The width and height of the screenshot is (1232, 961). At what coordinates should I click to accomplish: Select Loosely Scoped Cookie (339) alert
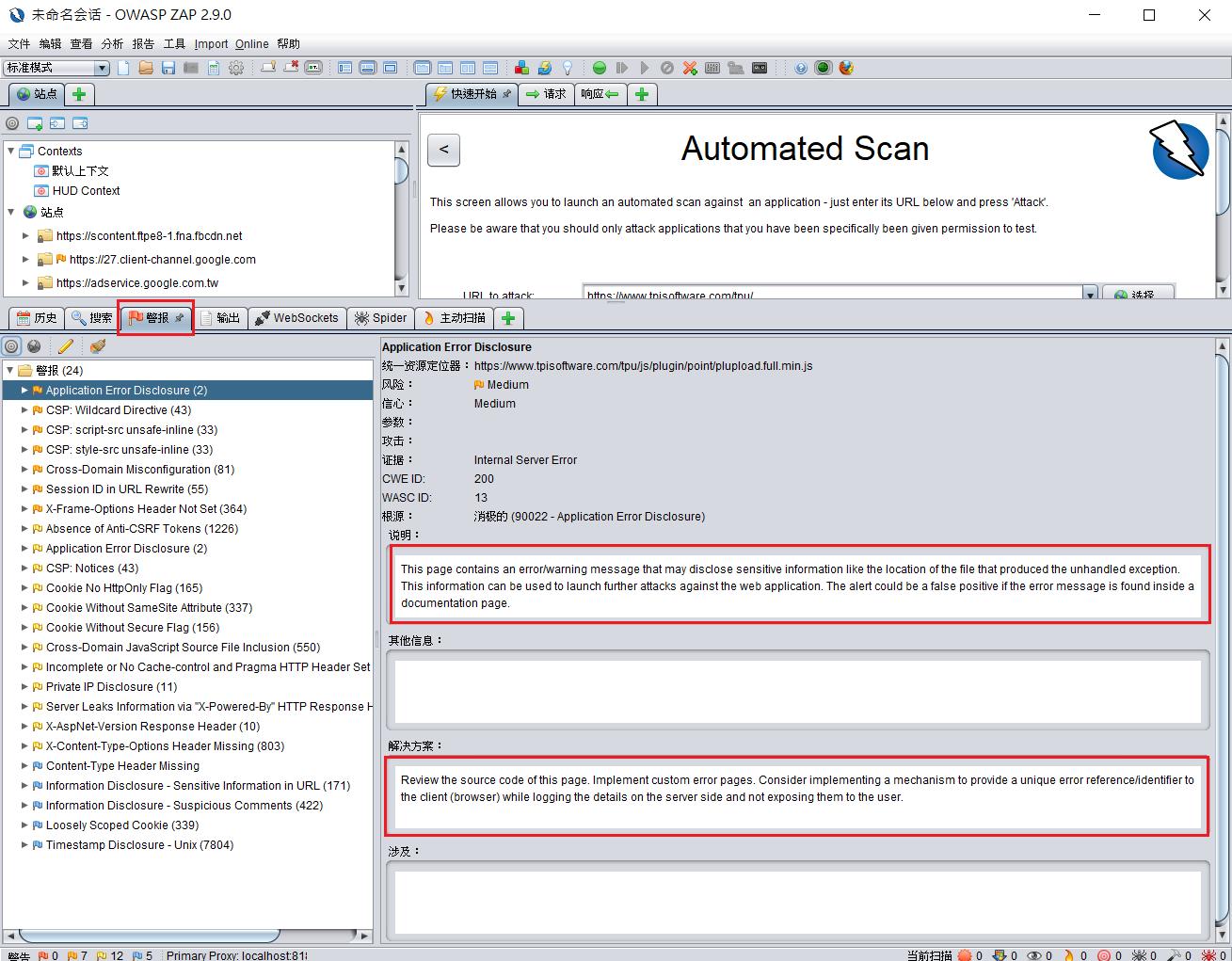click(x=122, y=825)
